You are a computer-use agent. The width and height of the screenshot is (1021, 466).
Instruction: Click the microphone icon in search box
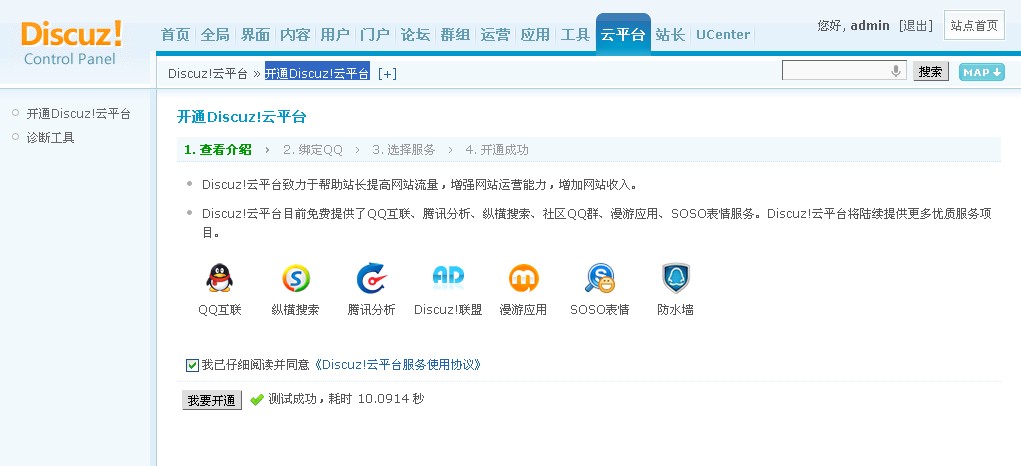coord(896,71)
